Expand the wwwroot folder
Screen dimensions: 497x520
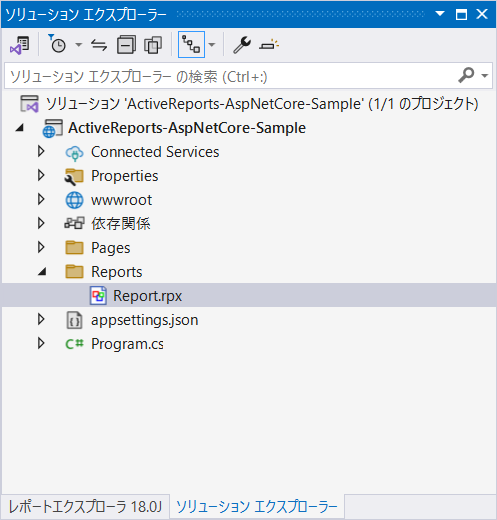pyautogui.click(x=41, y=200)
